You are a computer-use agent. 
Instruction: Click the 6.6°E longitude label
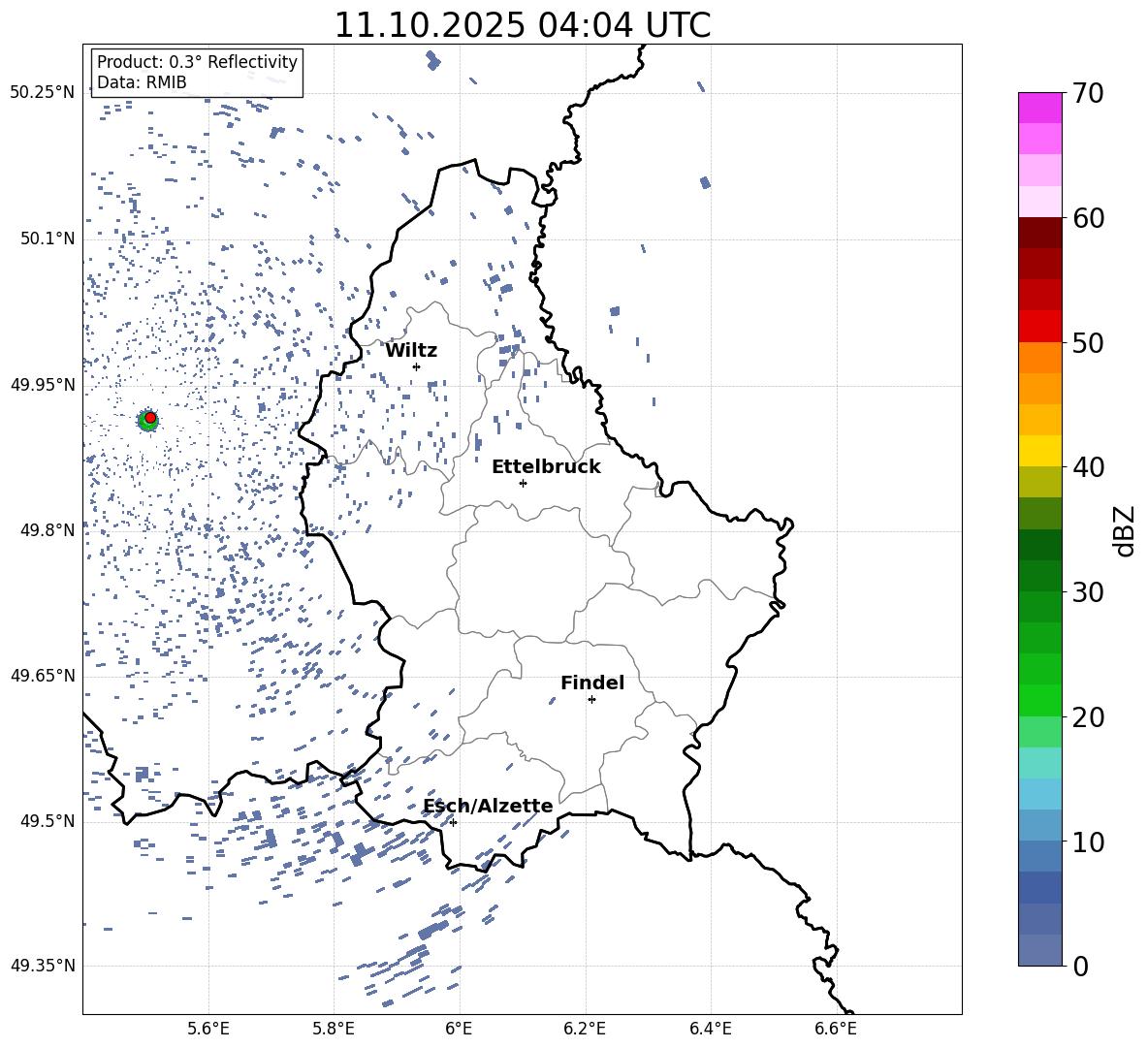tap(836, 1030)
